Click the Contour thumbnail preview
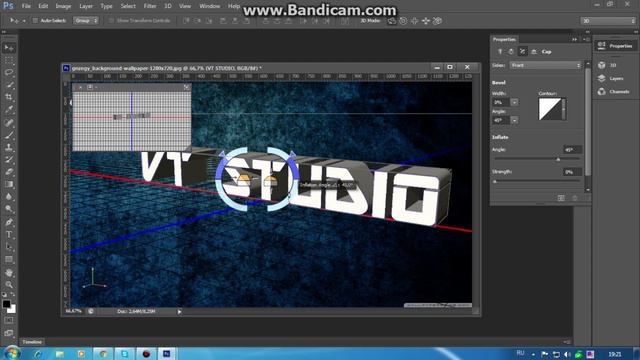Viewport: 640px width, 360px height. (550, 109)
